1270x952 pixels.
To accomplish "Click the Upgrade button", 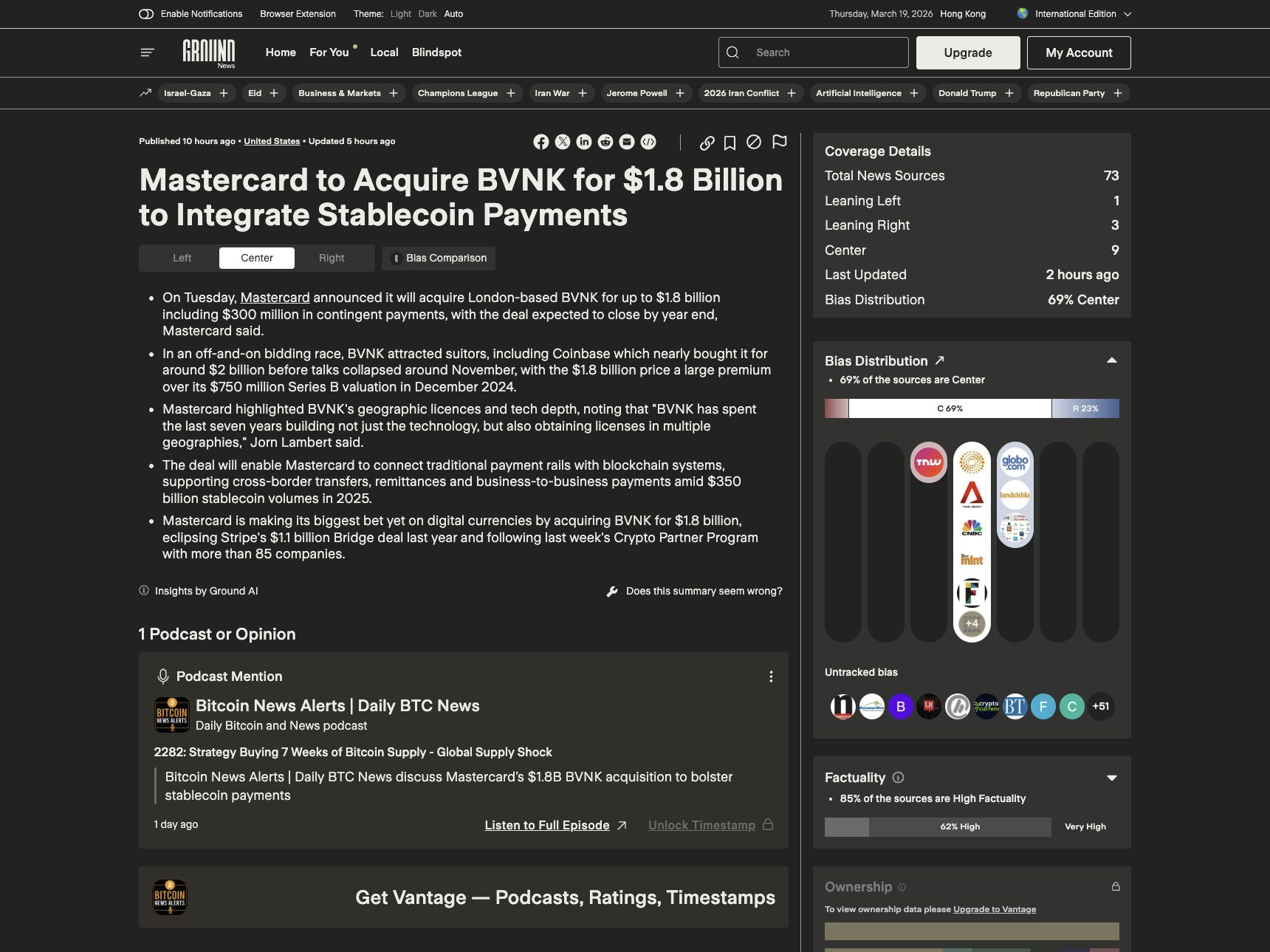I will pyautogui.click(x=968, y=52).
